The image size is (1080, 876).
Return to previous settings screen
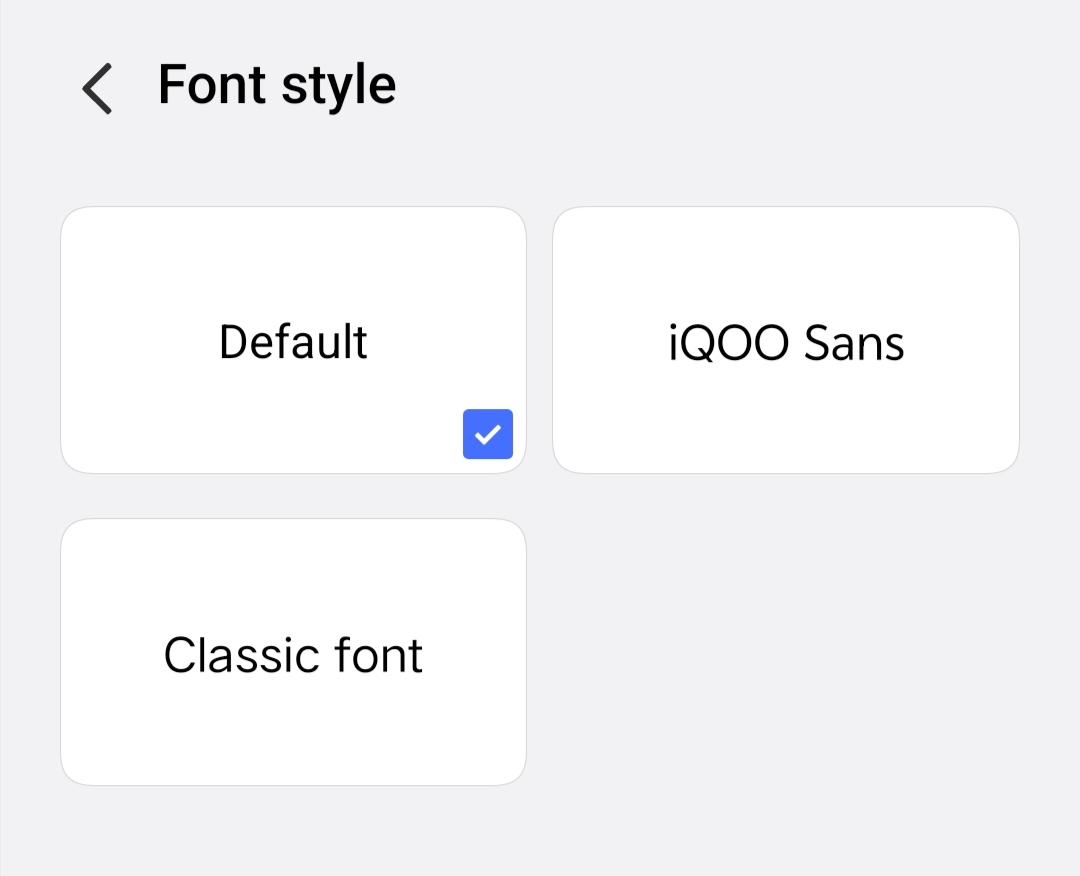pos(97,88)
